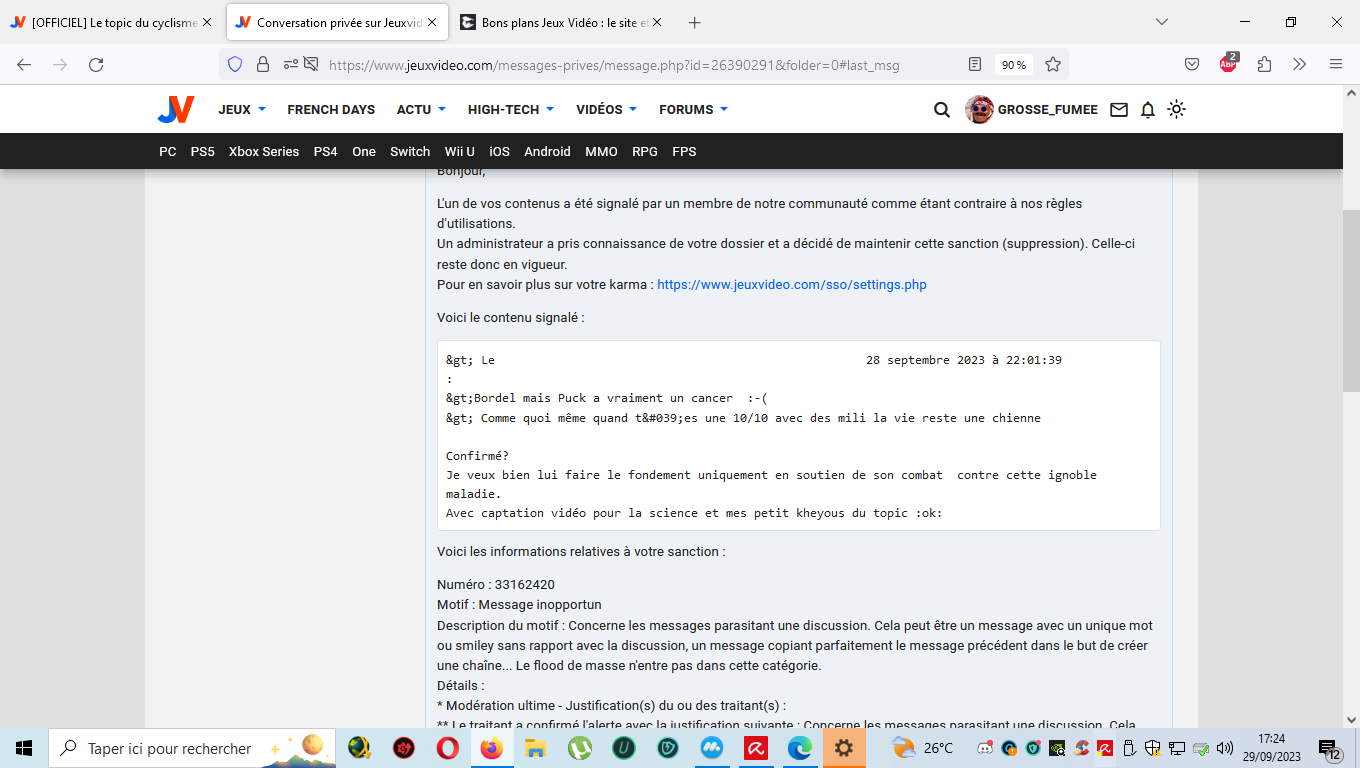Save page to Pocket icon
The image size is (1360, 768).
tap(1192, 65)
